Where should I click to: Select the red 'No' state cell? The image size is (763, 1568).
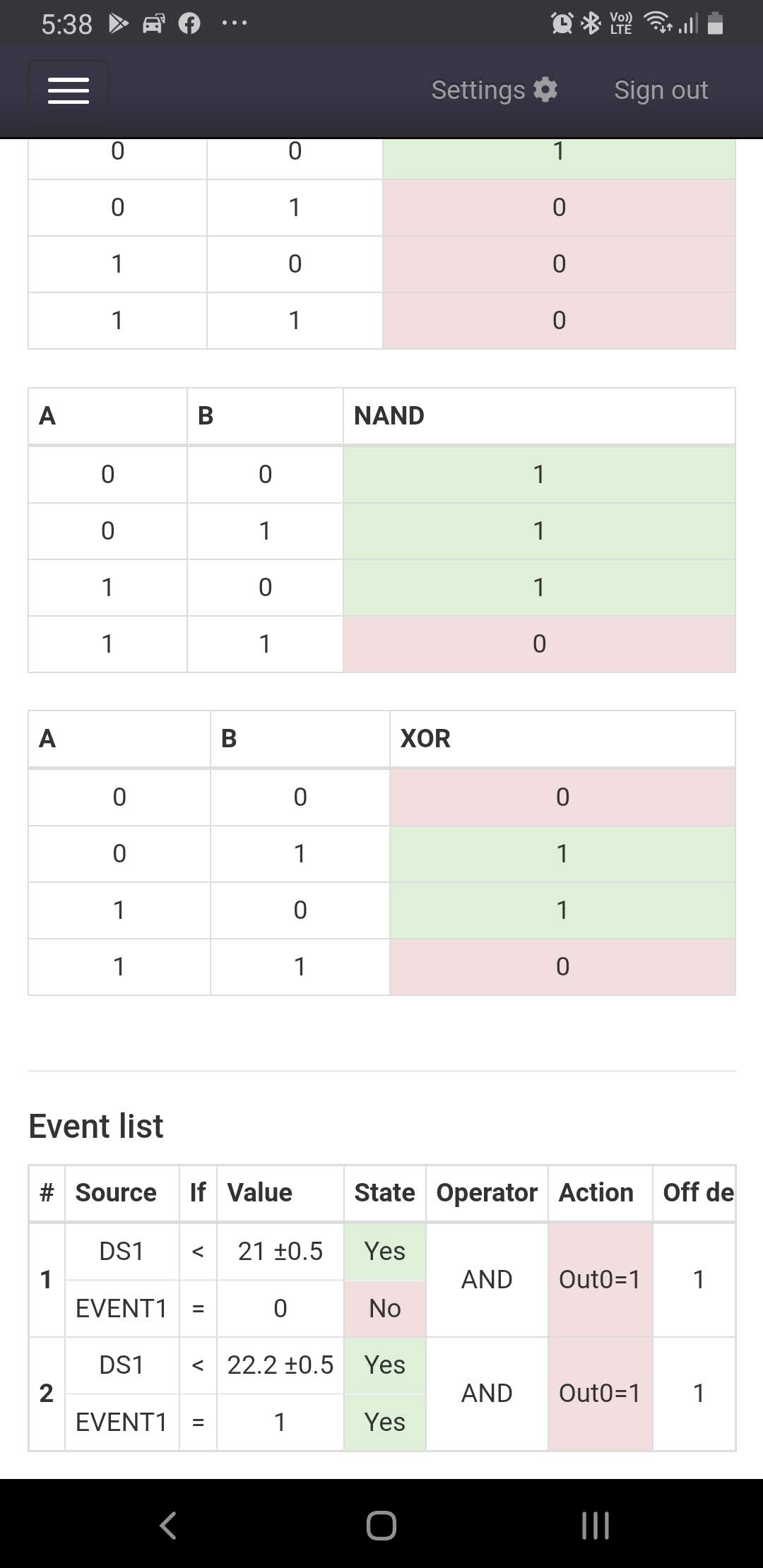pos(385,1309)
